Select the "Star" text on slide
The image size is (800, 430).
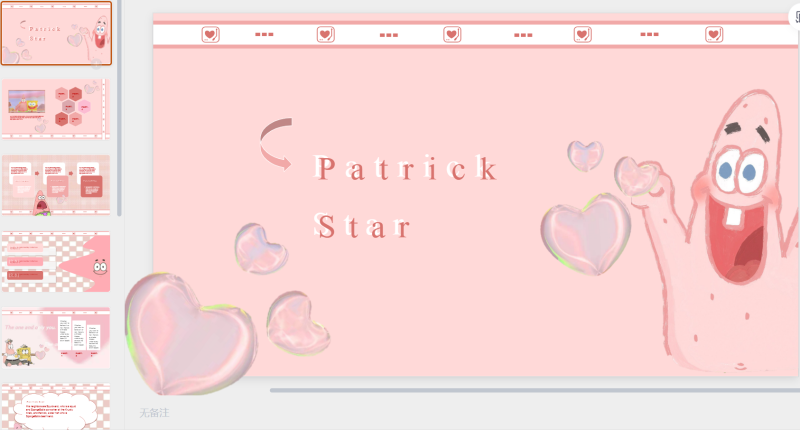(x=362, y=226)
